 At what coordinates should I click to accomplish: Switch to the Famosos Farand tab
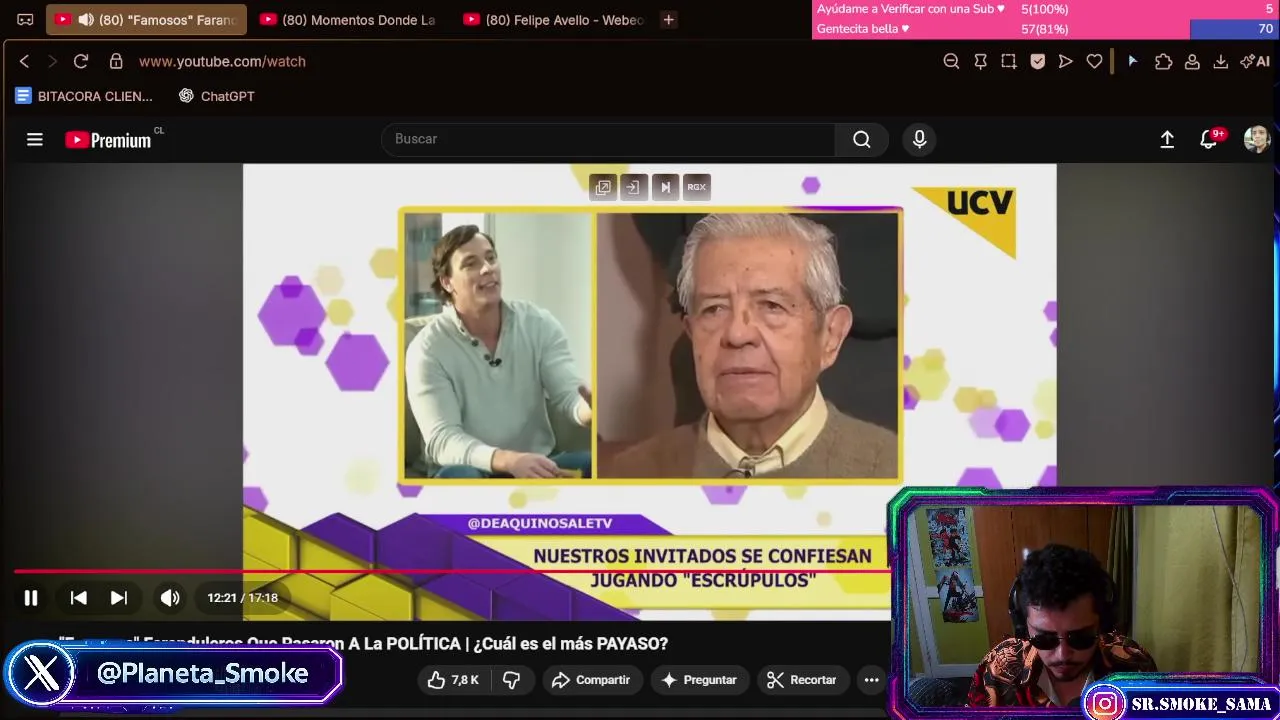coord(146,19)
